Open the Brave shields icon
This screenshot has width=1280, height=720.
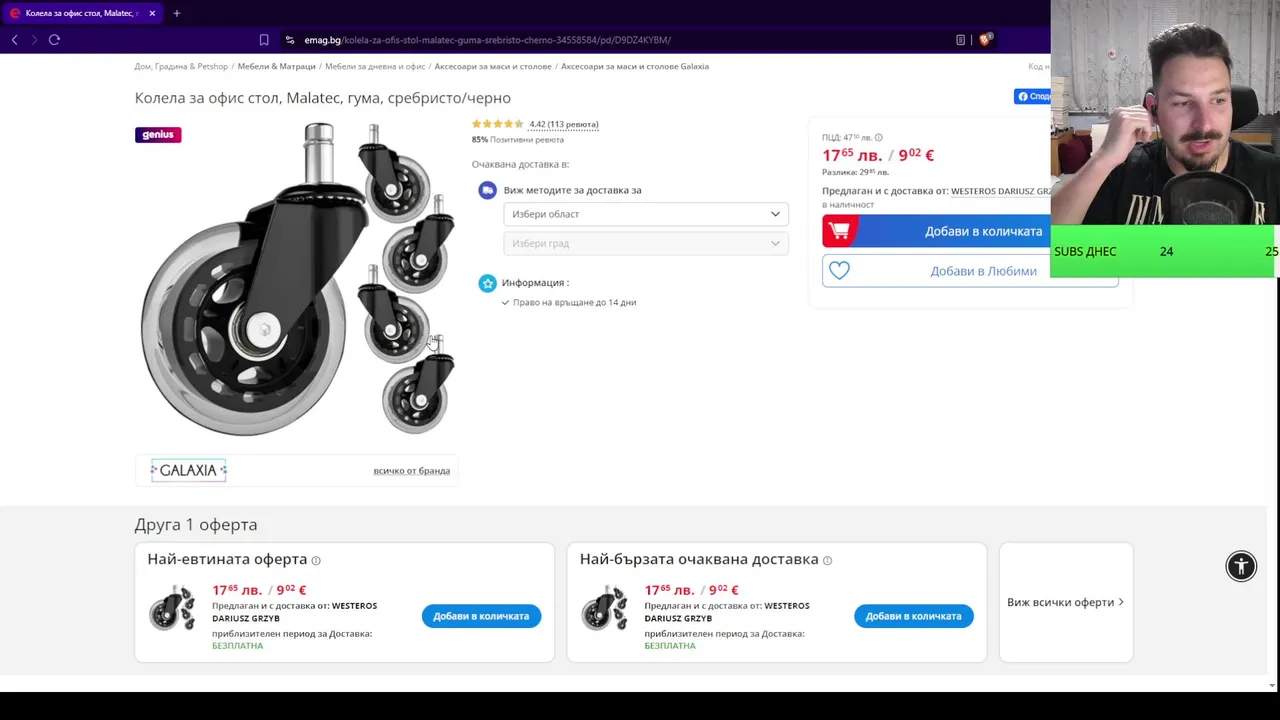coord(985,40)
